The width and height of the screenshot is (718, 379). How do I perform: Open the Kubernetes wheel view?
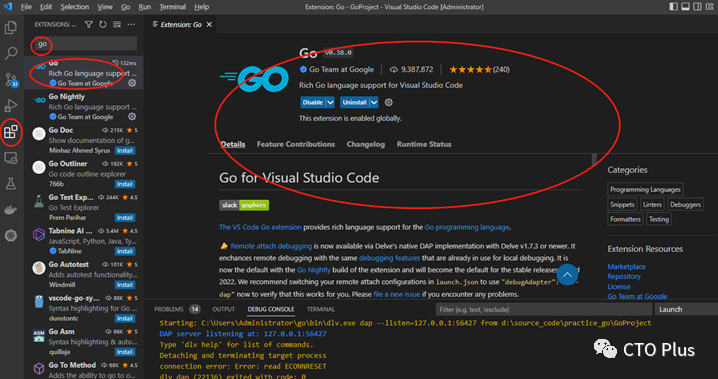(x=11, y=236)
